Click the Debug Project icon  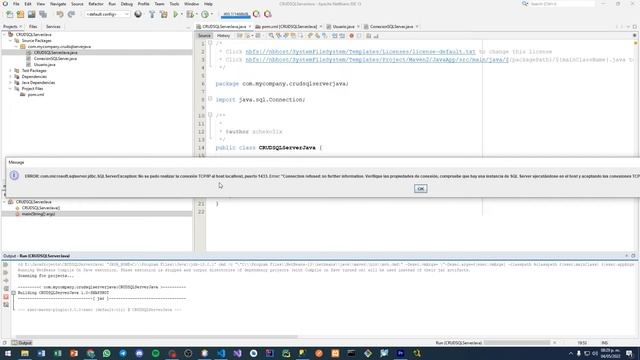tap(190, 14)
